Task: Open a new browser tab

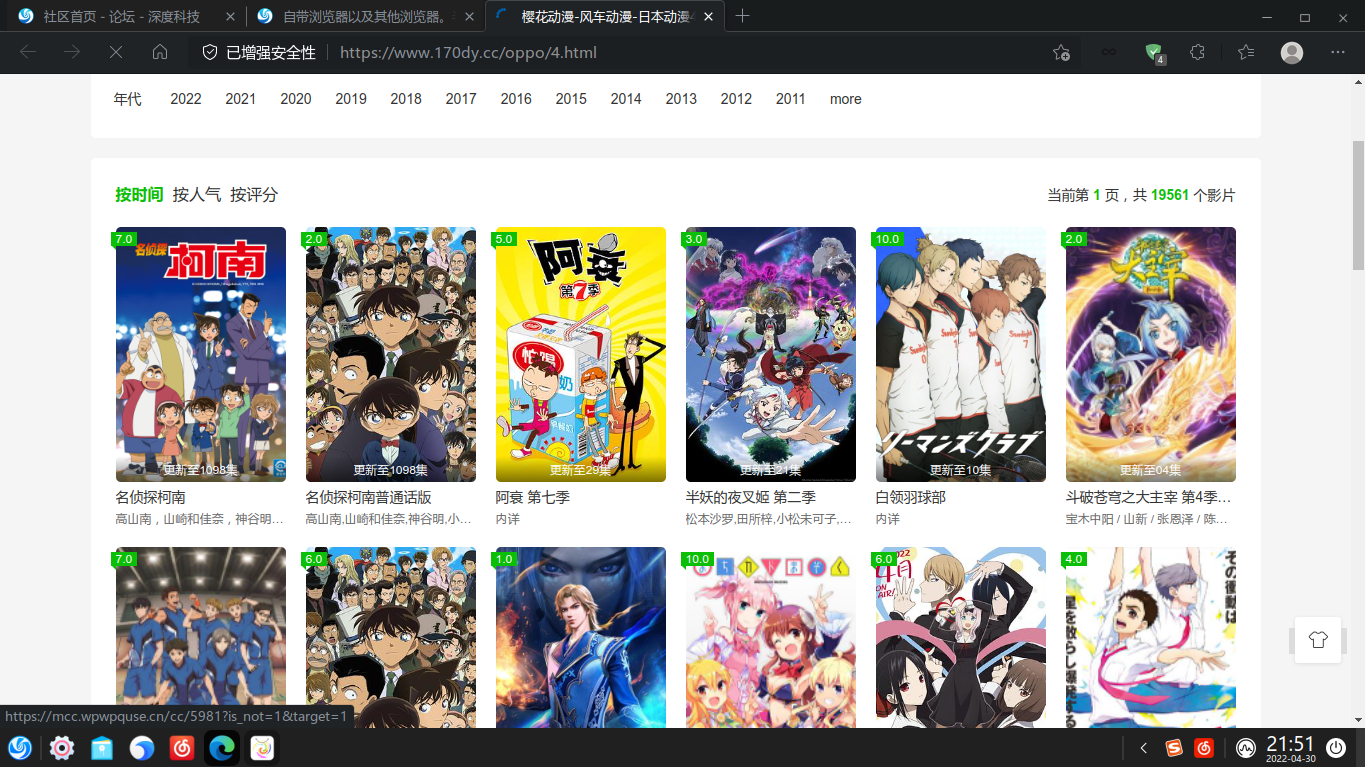Action: coord(742,16)
